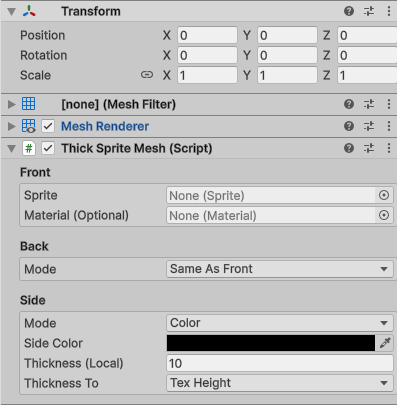Open Thick Sprite Mesh presets menu
Image resolution: width=397 pixels, height=405 pixels.
point(369,148)
